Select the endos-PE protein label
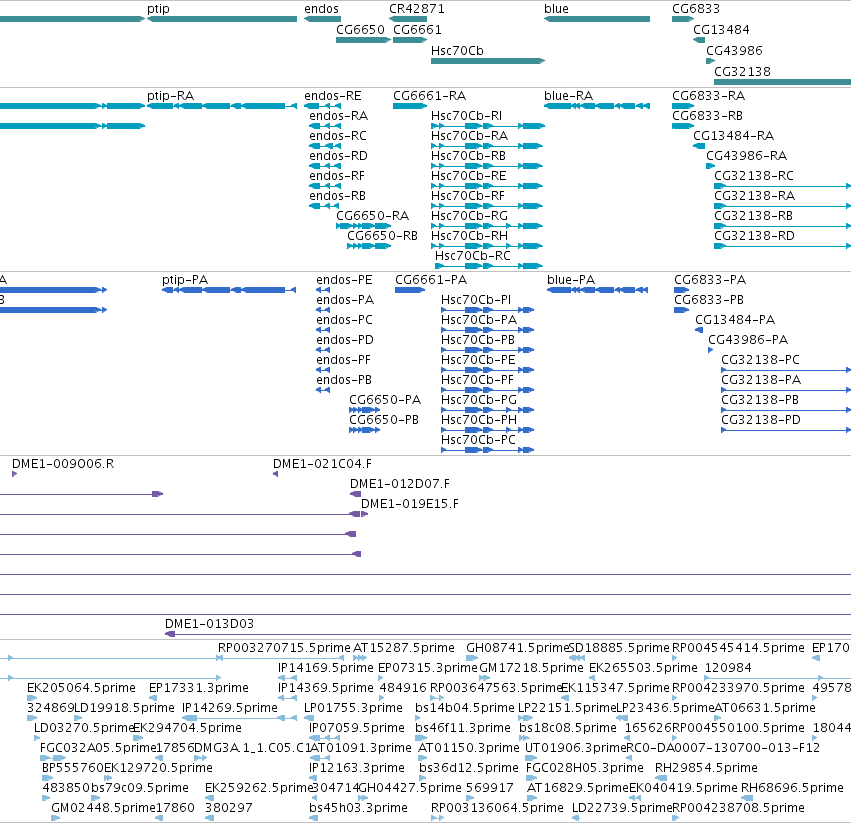Image resolution: width=851 pixels, height=823 pixels. point(345,280)
